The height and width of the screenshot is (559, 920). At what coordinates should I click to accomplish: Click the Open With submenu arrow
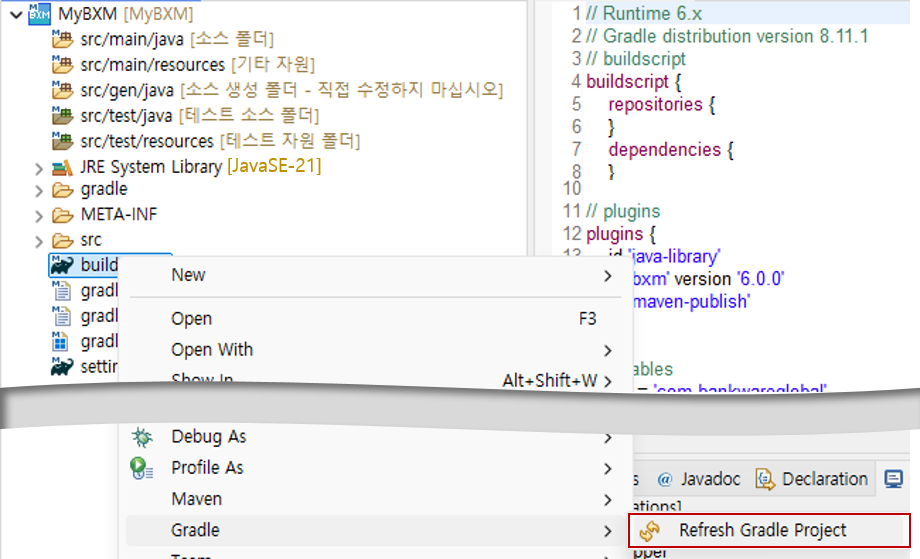coord(608,351)
